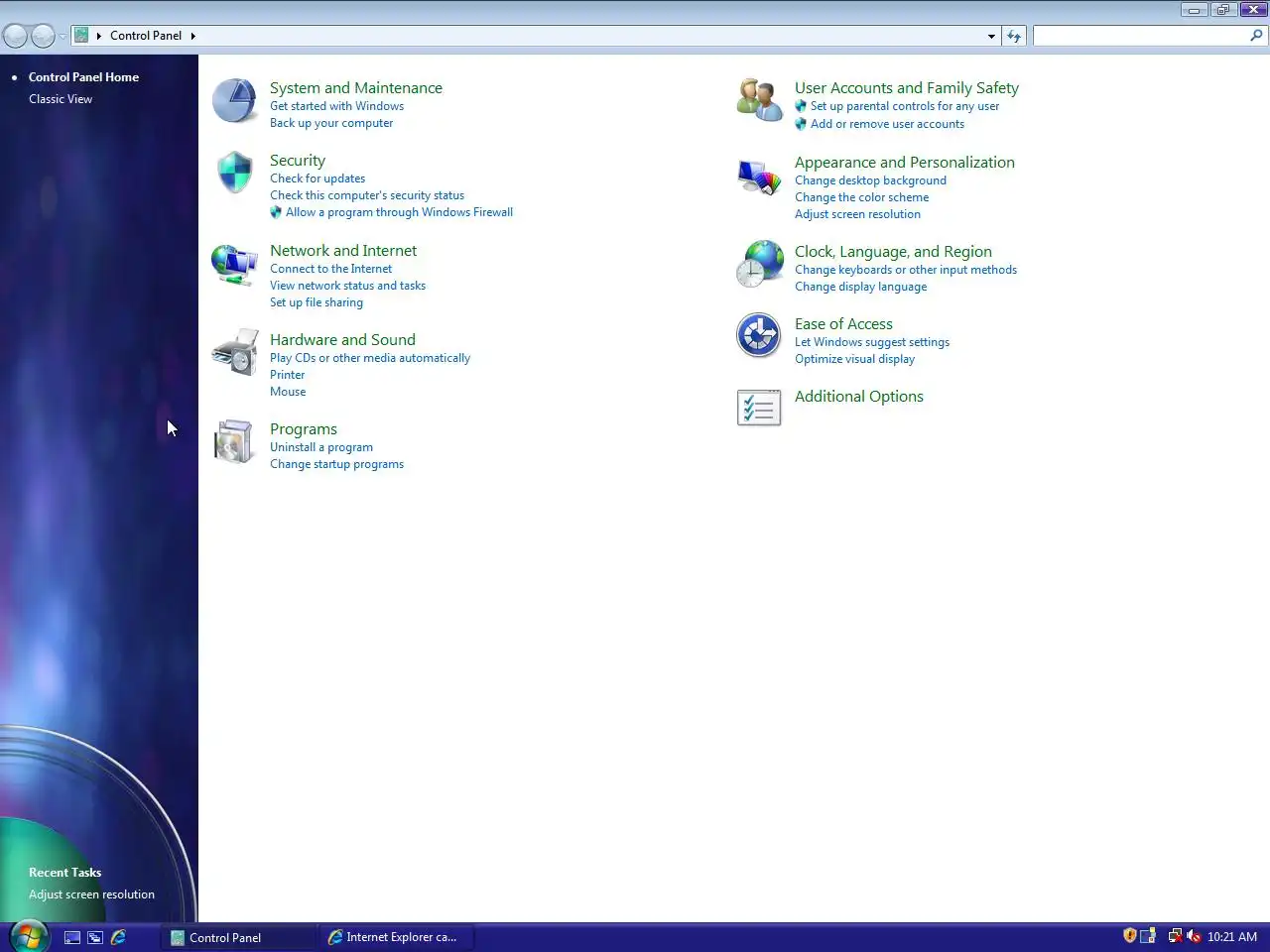Click Optimize visual display link
This screenshot has width=1270, height=952.
[x=854, y=359]
